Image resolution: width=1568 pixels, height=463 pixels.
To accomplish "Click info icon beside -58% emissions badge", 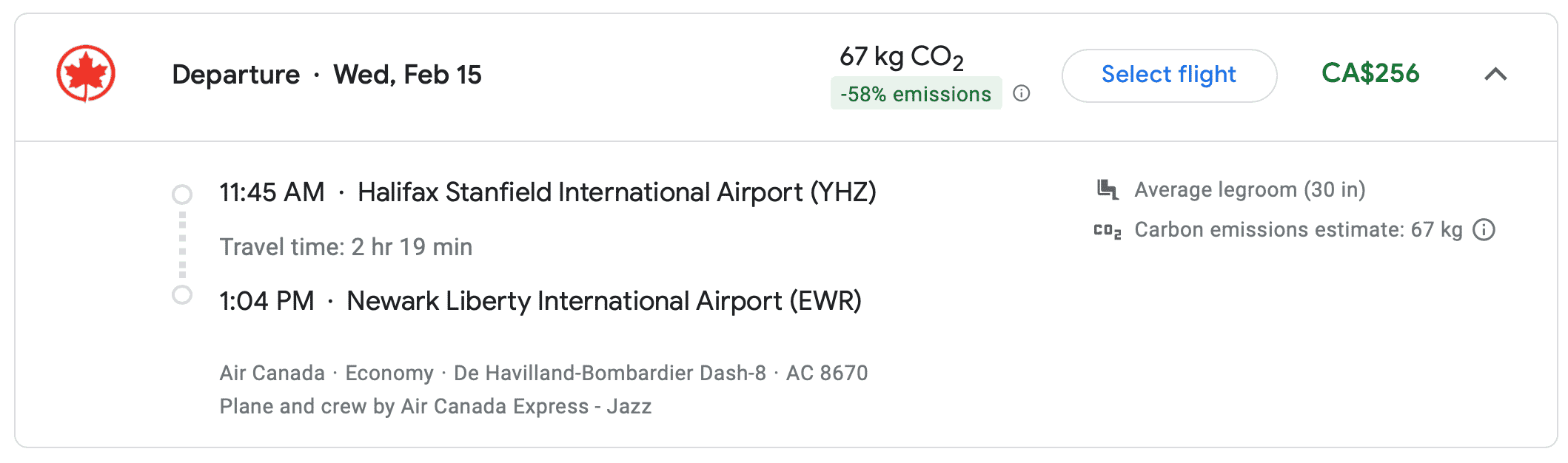I will pos(1022,93).
